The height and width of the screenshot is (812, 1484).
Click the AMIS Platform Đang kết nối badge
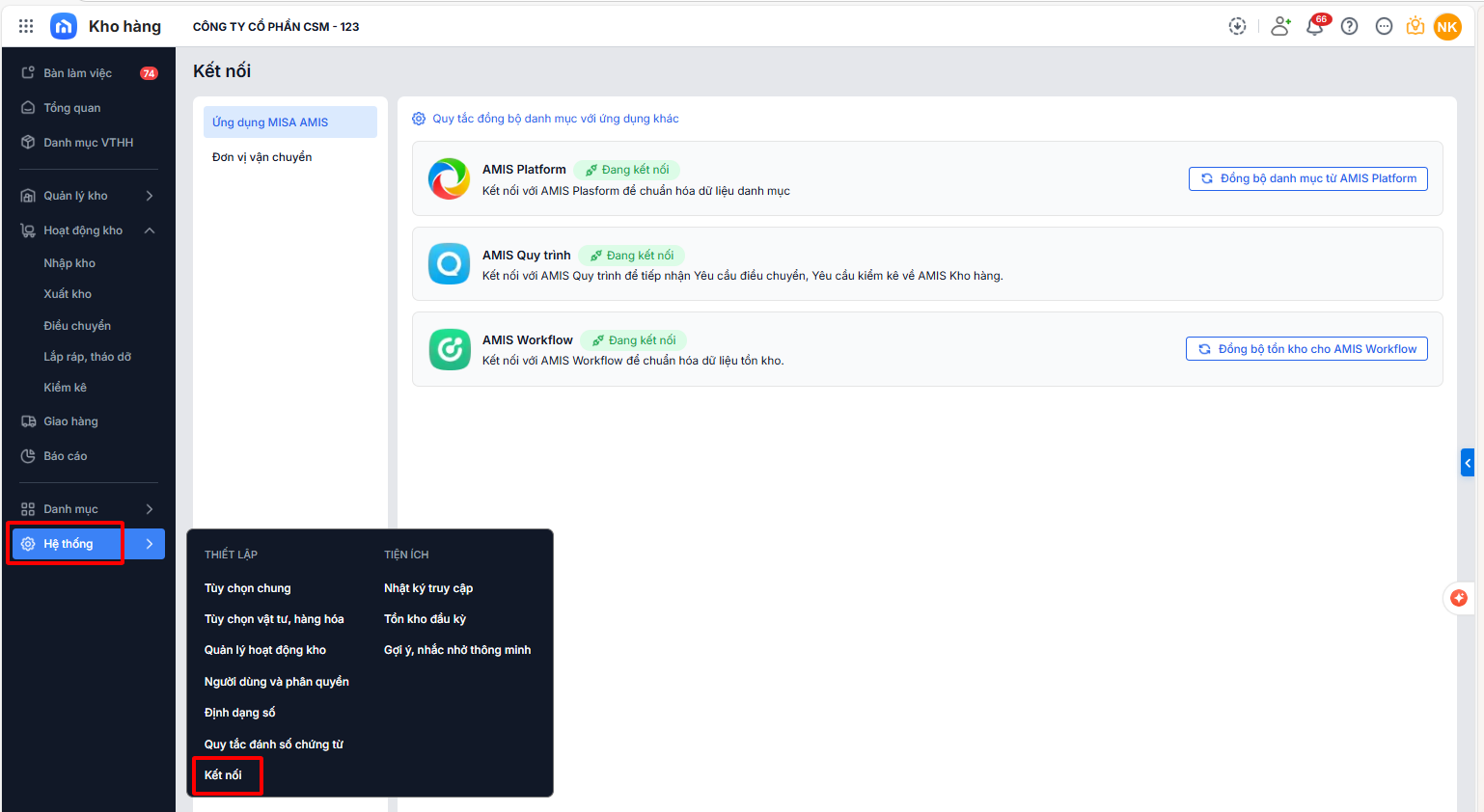tap(627, 170)
